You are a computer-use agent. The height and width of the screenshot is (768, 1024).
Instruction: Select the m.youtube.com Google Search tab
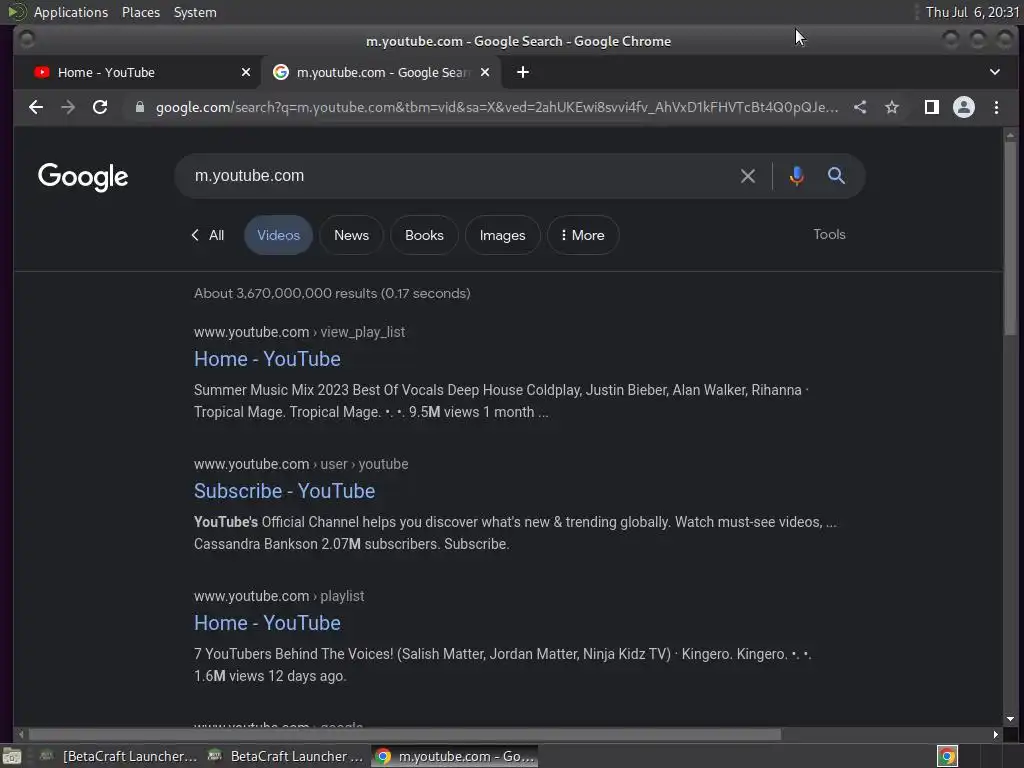click(382, 72)
